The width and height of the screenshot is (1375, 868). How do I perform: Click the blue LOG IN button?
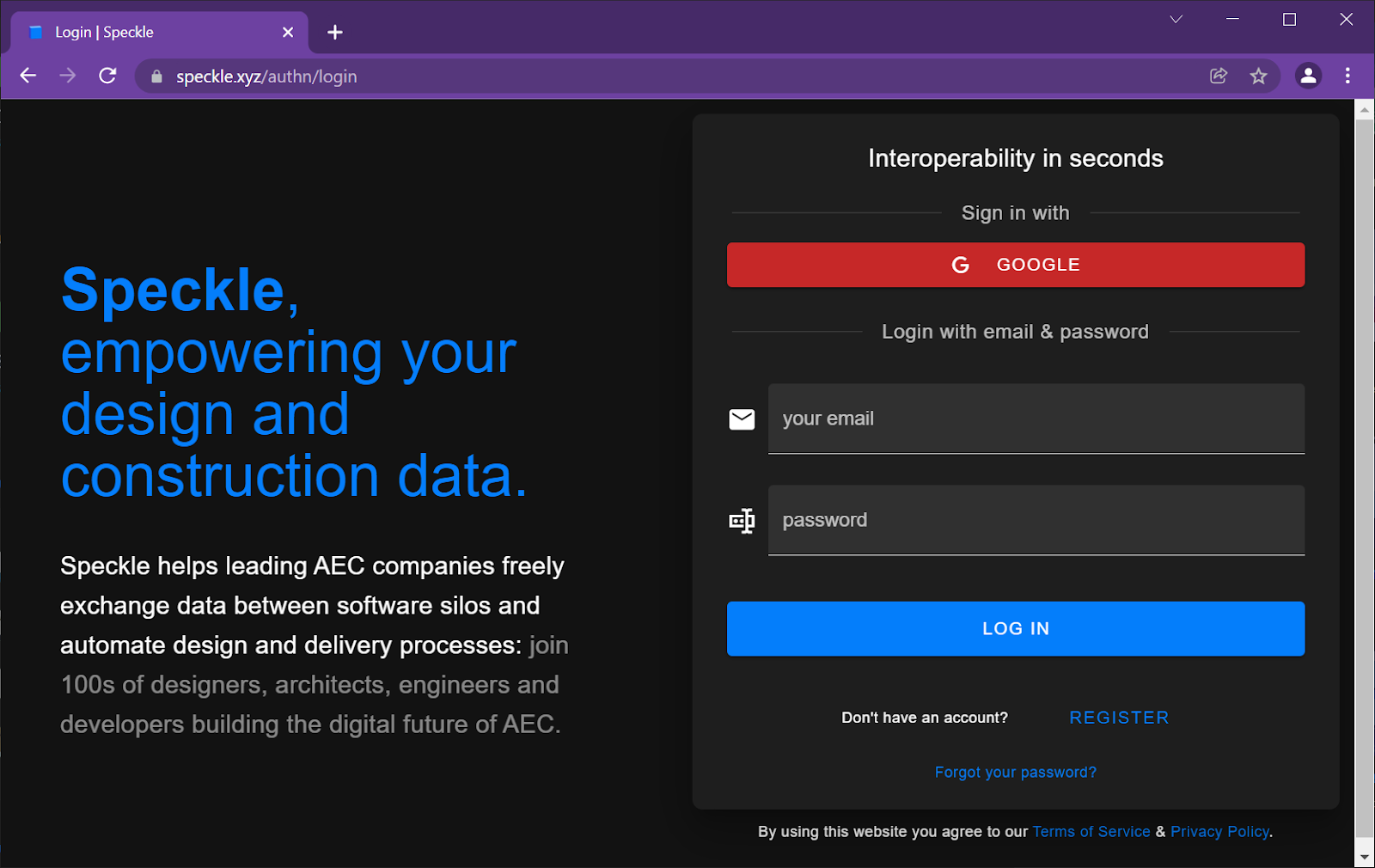pos(1016,628)
